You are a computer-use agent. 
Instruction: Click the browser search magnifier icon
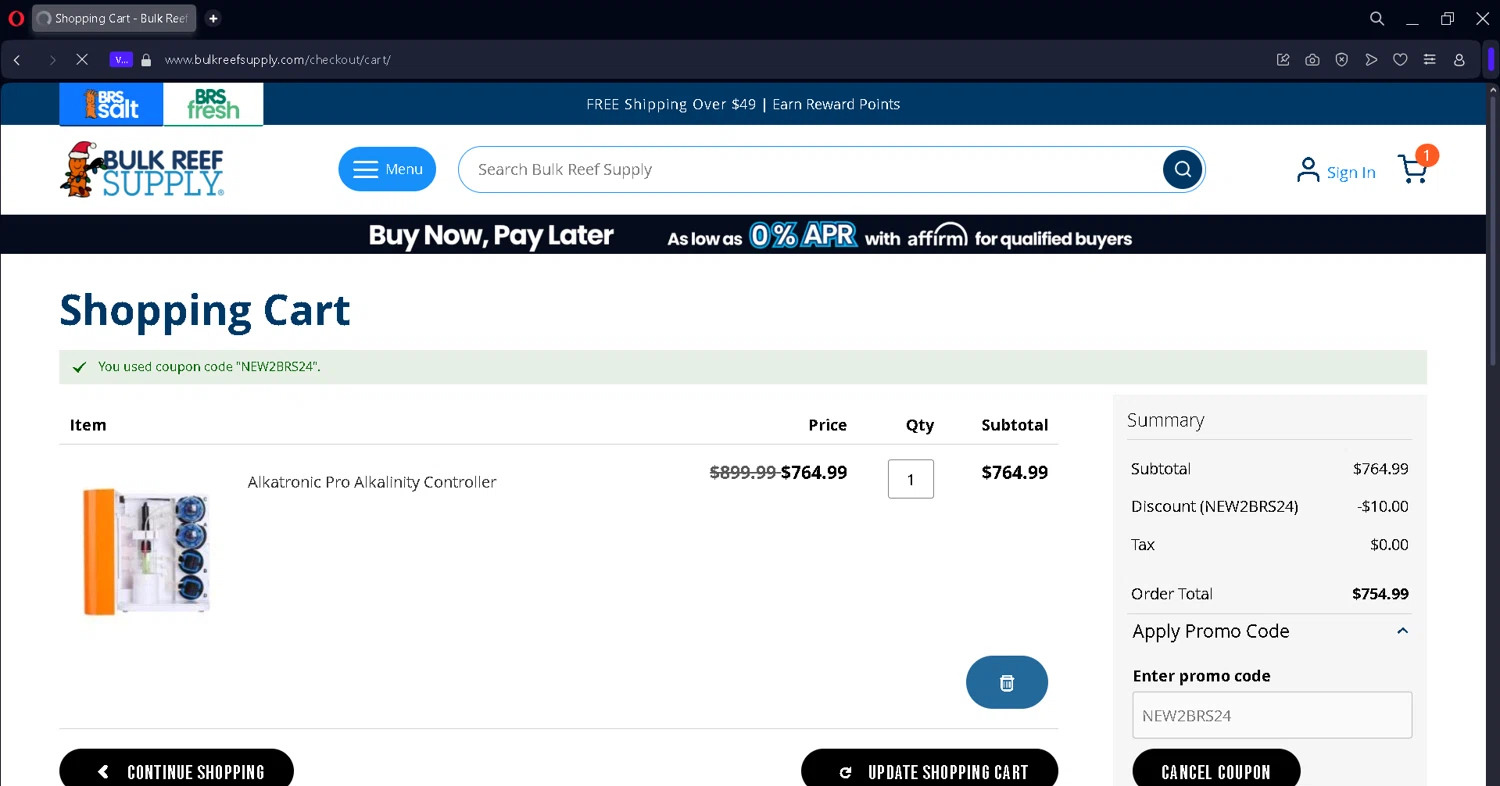pyautogui.click(x=1377, y=18)
